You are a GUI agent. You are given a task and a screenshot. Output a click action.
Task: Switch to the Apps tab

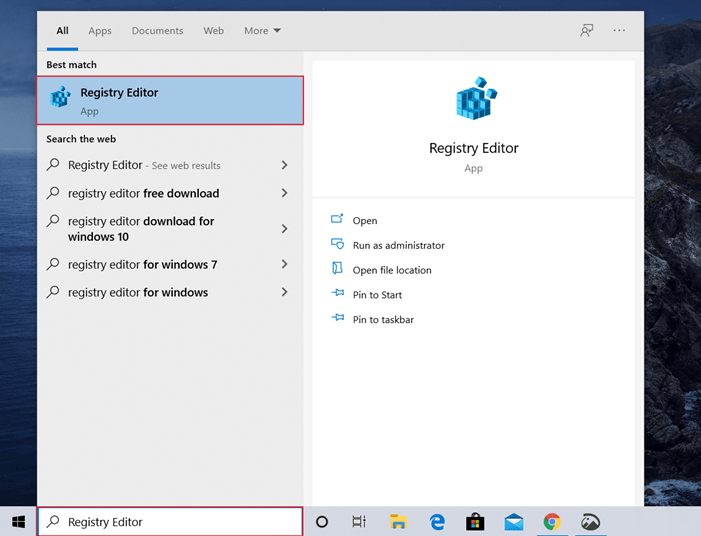(100, 31)
